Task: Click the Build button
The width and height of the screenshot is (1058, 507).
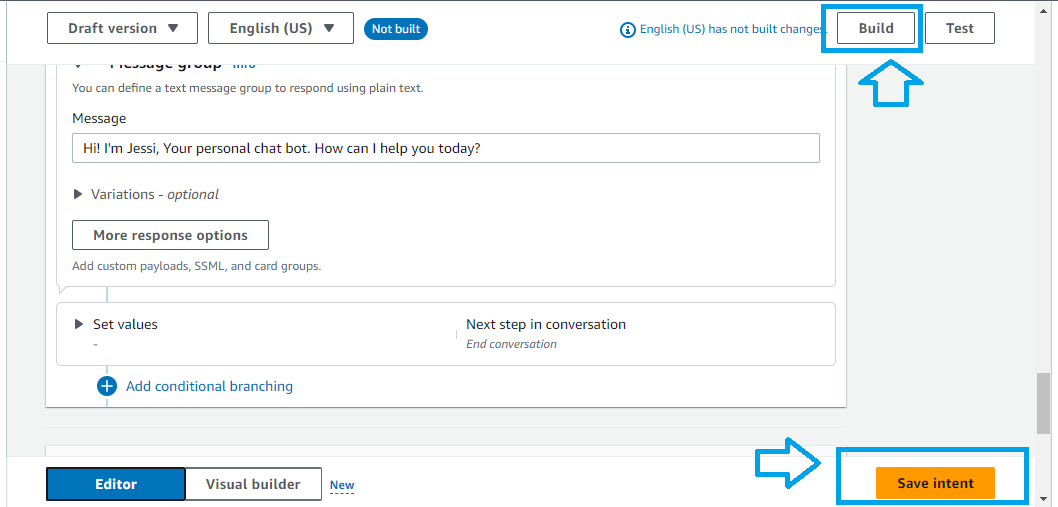Action: pyautogui.click(x=876, y=28)
